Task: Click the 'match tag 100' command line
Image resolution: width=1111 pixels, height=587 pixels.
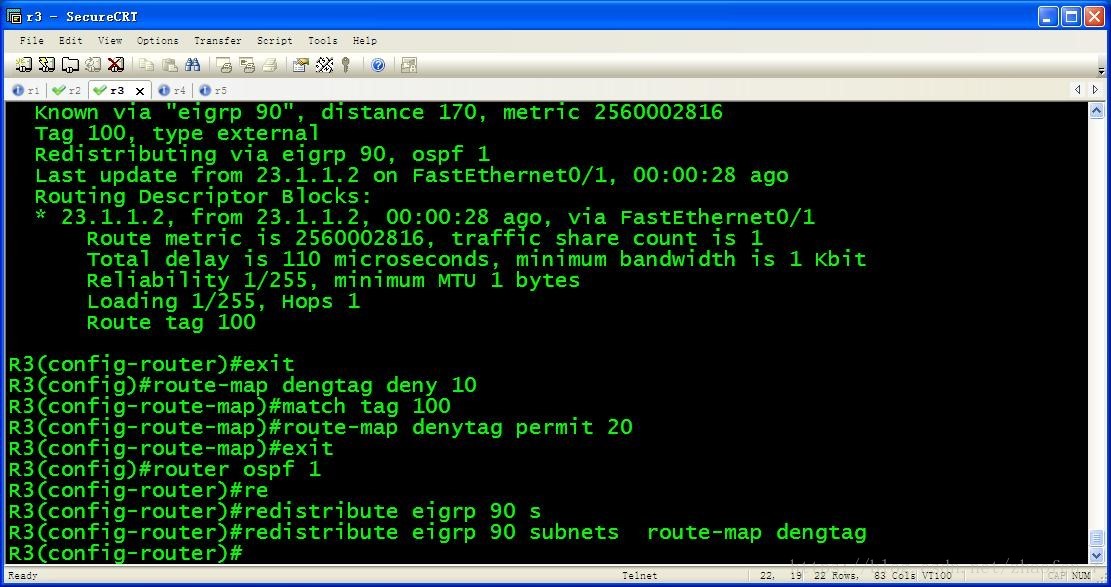Action: (230, 406)
